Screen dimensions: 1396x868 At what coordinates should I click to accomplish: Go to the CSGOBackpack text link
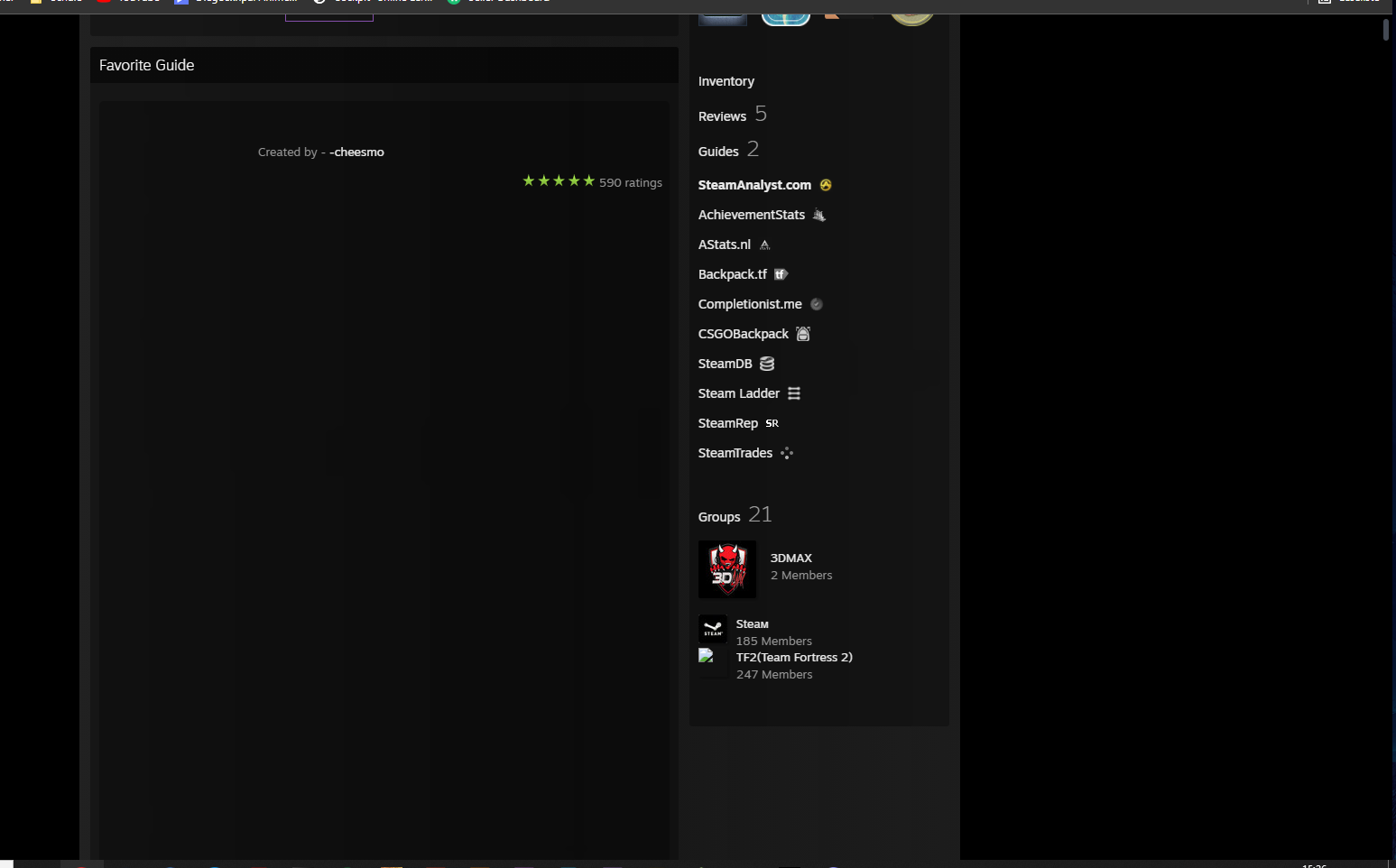click(744, 334)
